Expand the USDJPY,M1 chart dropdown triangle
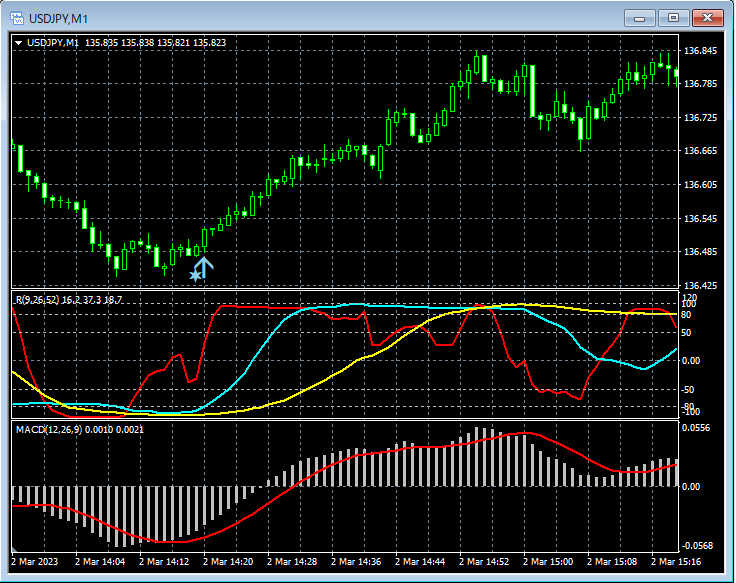Screen dimensions: 736x583 coord(19,42)
